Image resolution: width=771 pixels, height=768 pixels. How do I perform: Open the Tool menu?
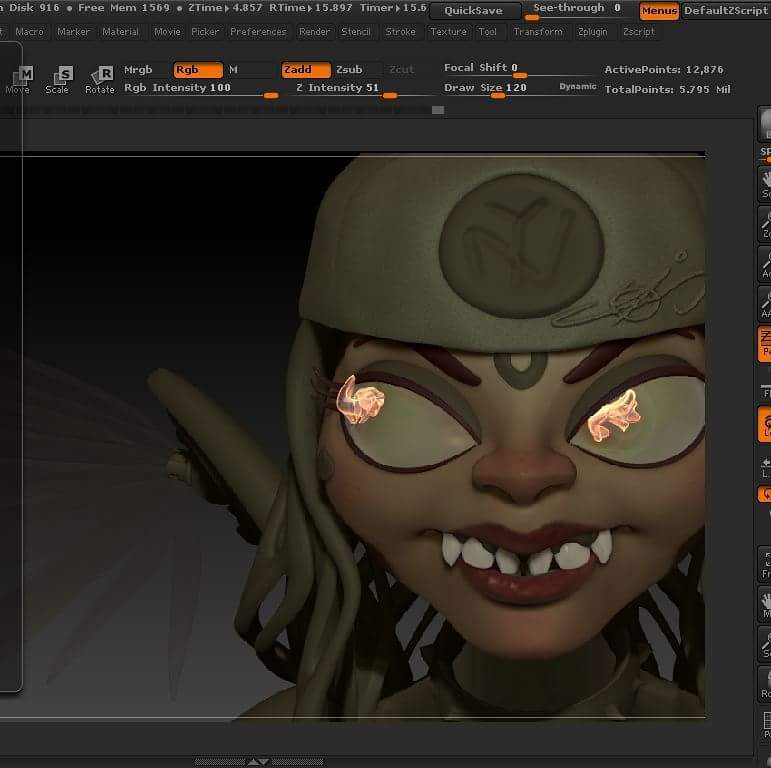point(487,32)
